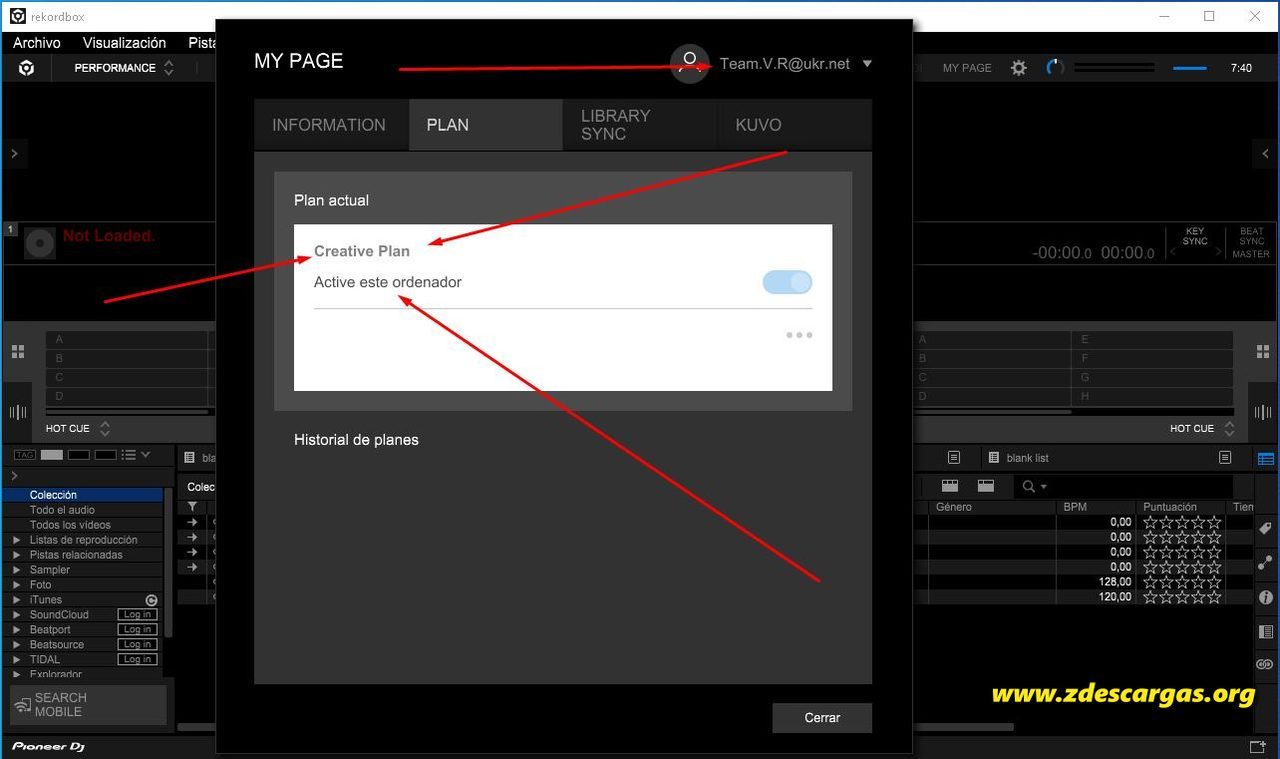The height and width of the screenshot is (759, 1280).
Task: Select Colección in the tree
Action: tap(82, 495)
